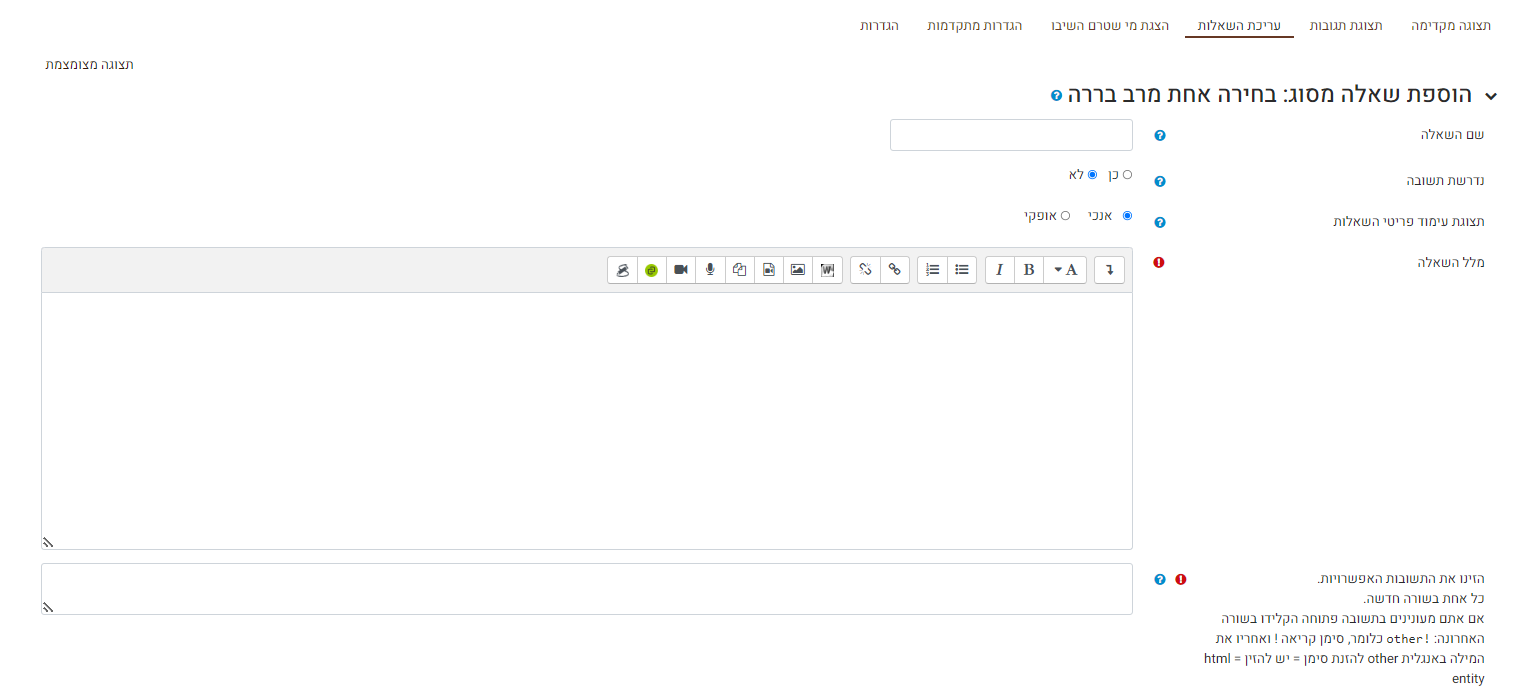
Task: Choose 'אופקי' horizontal alignment option
Action: [x=1065, y=216]
